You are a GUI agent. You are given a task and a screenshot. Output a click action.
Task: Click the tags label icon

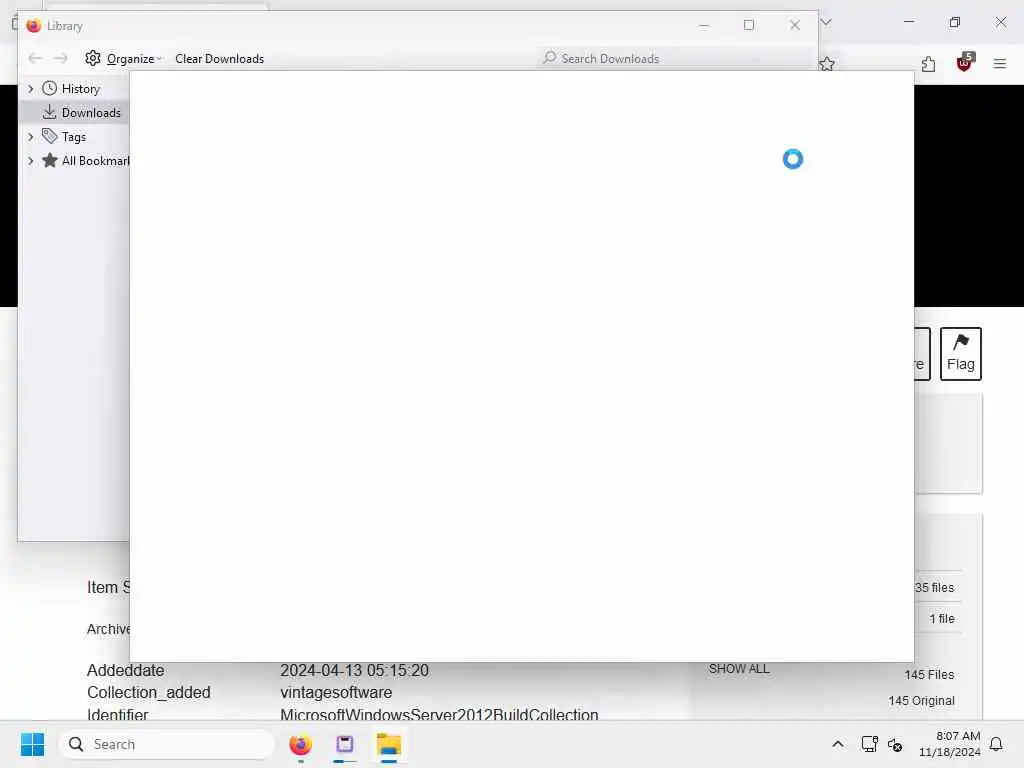[x=50, y=136]
